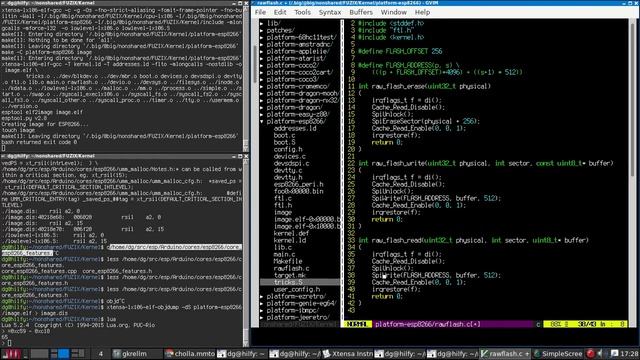Viewport: 640px width, 360px height.
Task: Click the bottom terminal's vertical scrollbar
Action: 246,252
